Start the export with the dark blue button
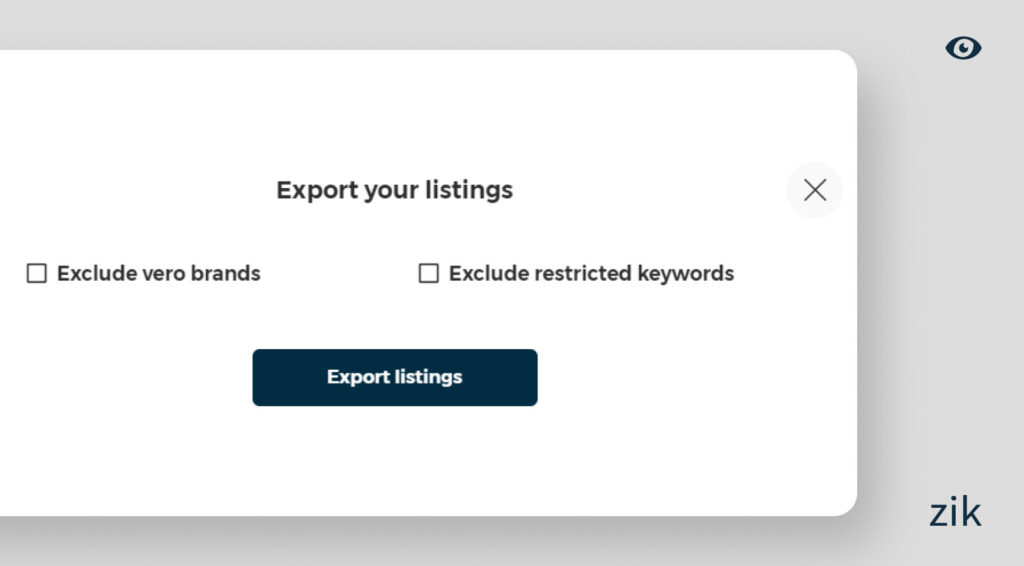This screenshot has width=1024, height=566. pos(394,377)
